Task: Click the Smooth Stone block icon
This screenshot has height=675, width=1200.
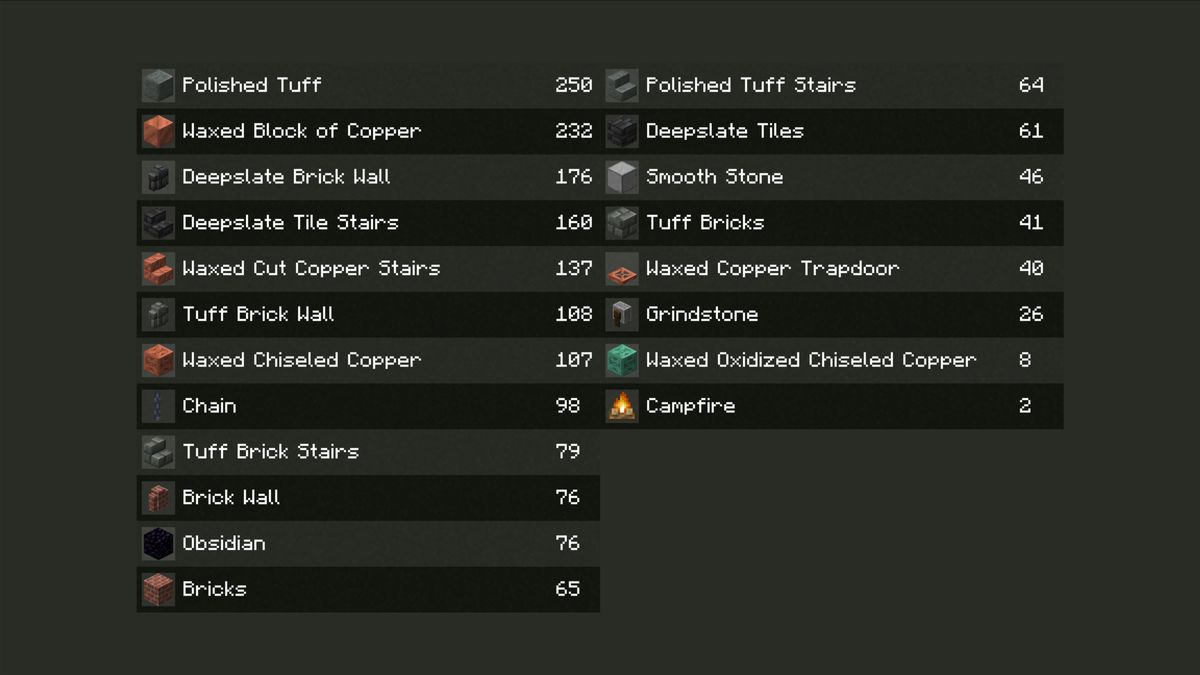Action: point(622,177)
